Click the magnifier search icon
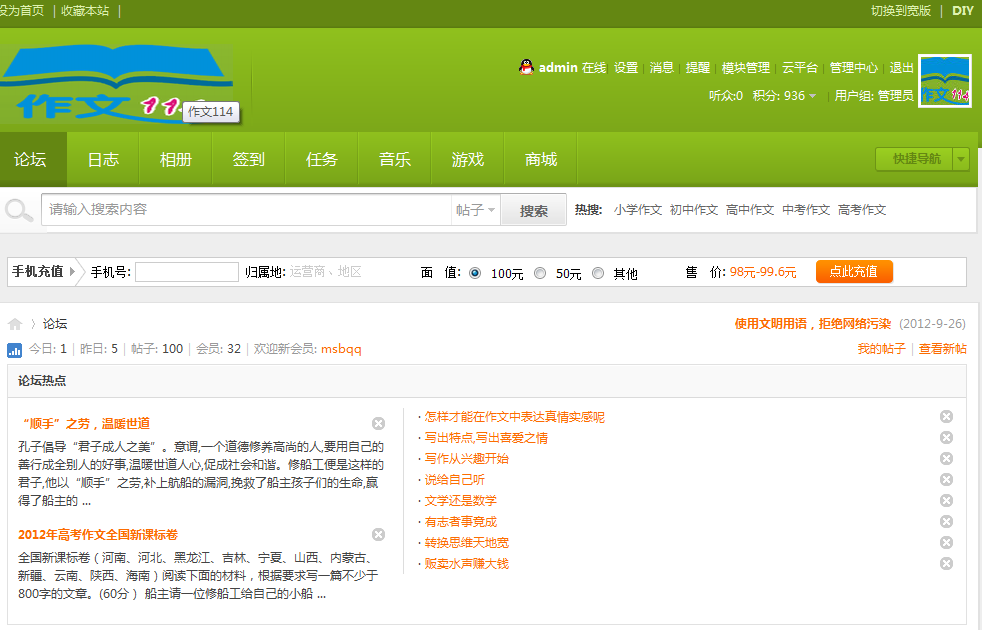Viewport: 982px width, 630px height. click(x=19, y=210)
